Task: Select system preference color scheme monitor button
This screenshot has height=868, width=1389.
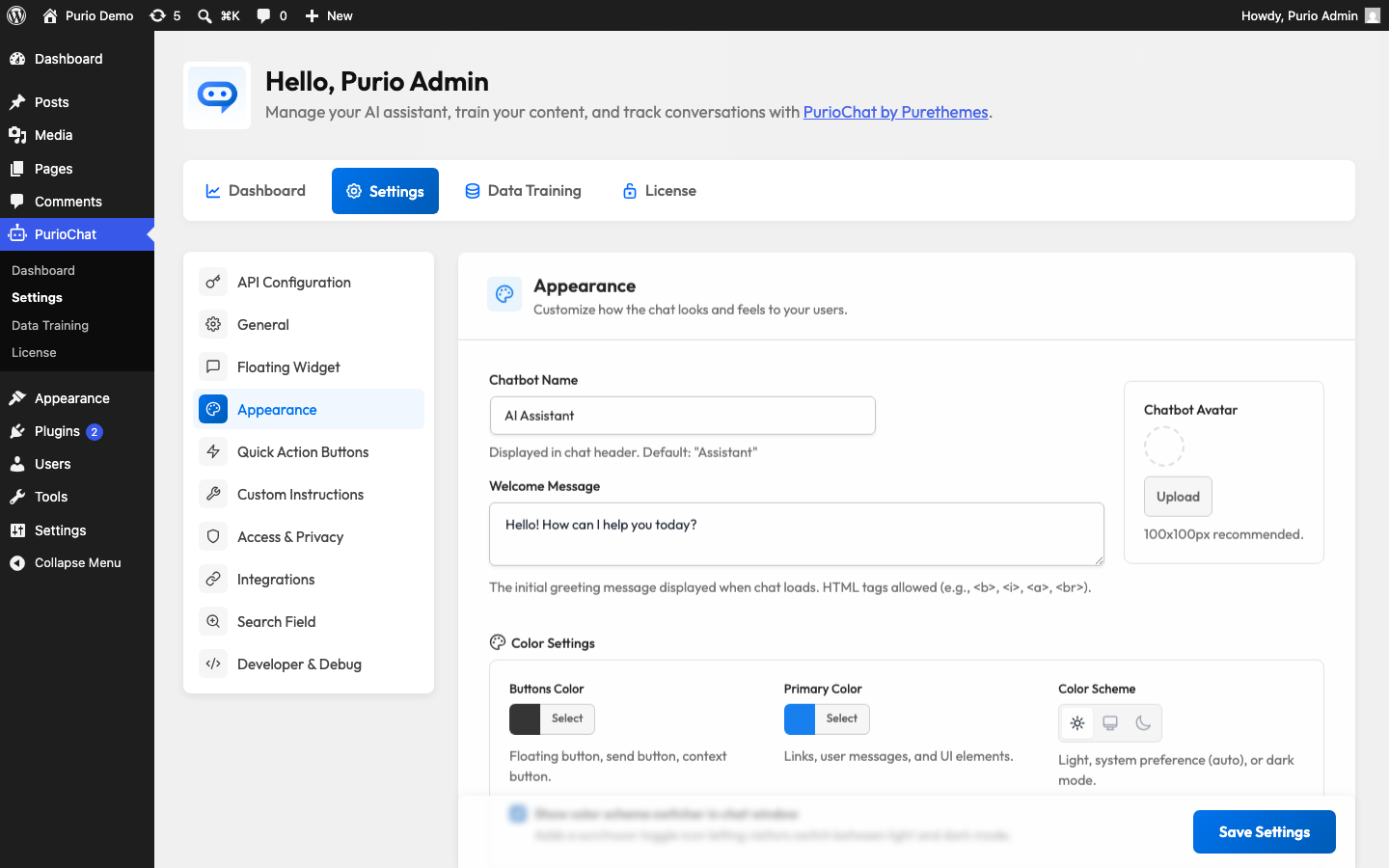Action: tap(1110, 723)
